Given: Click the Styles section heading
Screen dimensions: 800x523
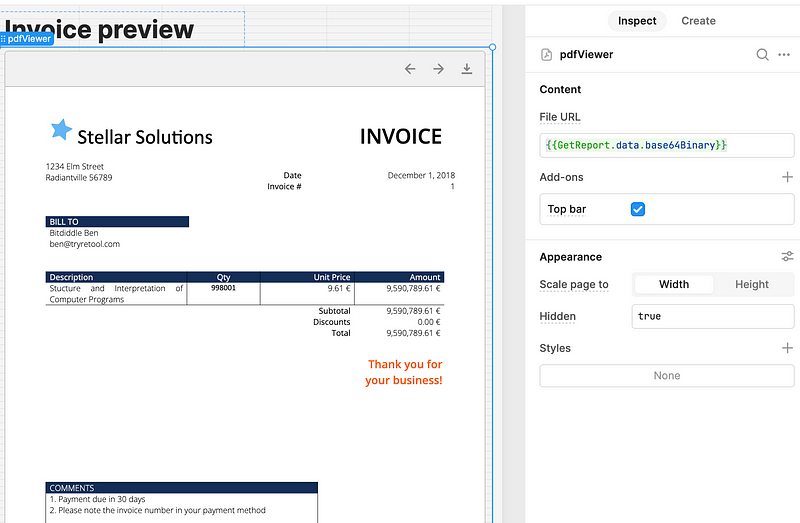Looking at the screenshot, I should [555, 348].
